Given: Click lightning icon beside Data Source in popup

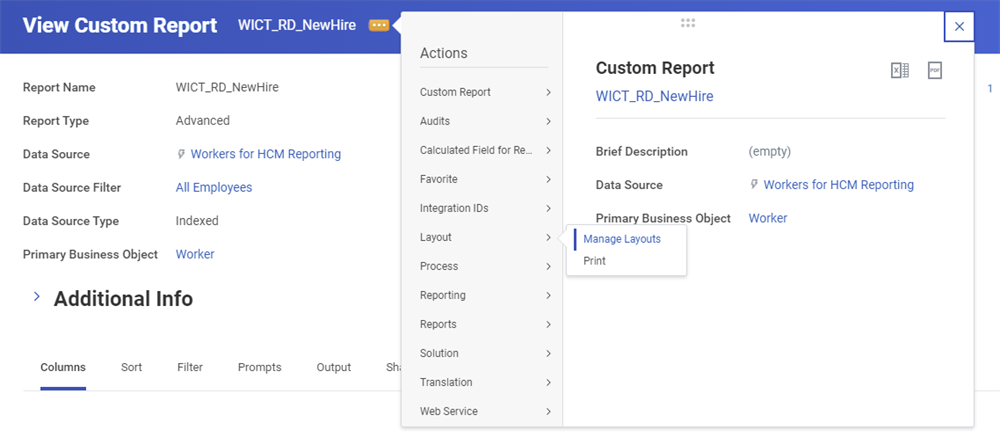Looking at the screenshot, I should click(754, 184).
